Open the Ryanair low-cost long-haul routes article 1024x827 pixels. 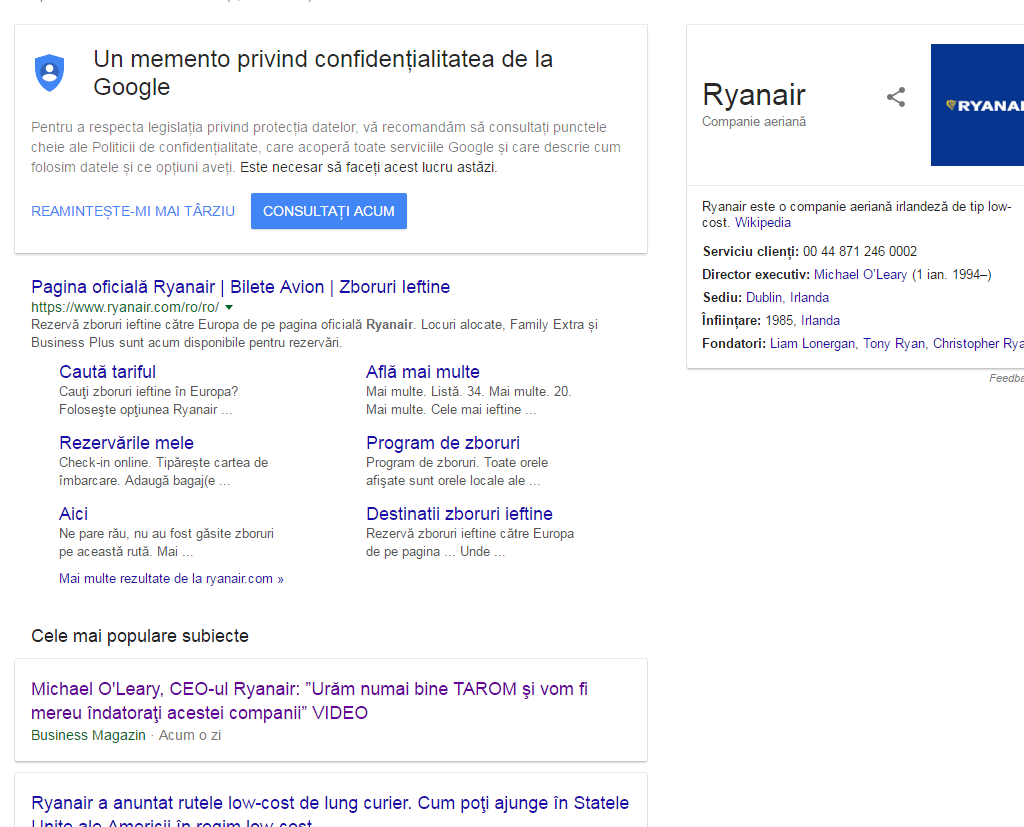330,804
